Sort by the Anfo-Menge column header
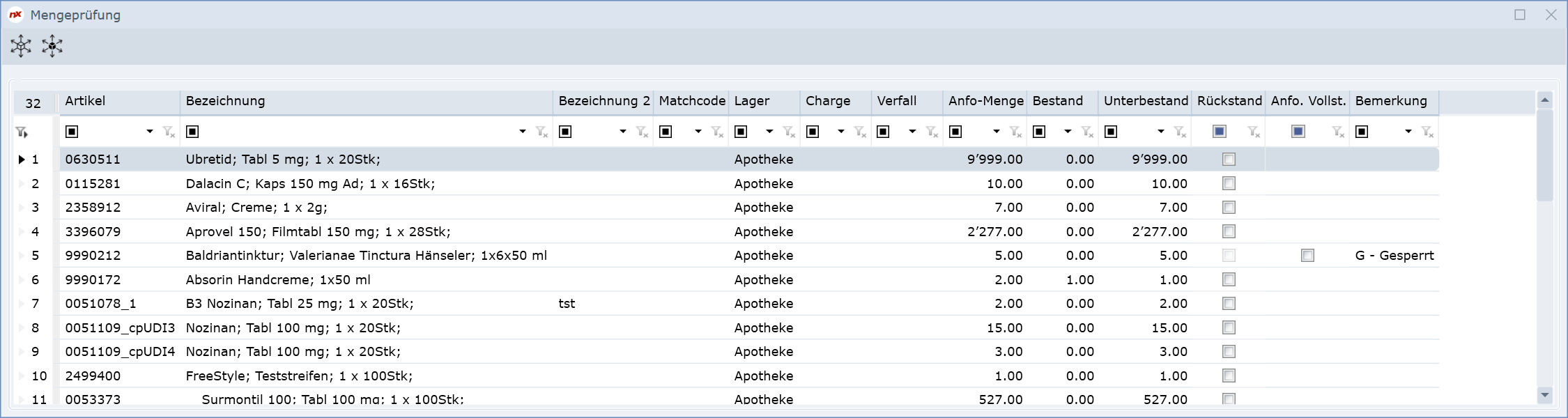This screenshot has width=1568, height=418. pos(985,101)
